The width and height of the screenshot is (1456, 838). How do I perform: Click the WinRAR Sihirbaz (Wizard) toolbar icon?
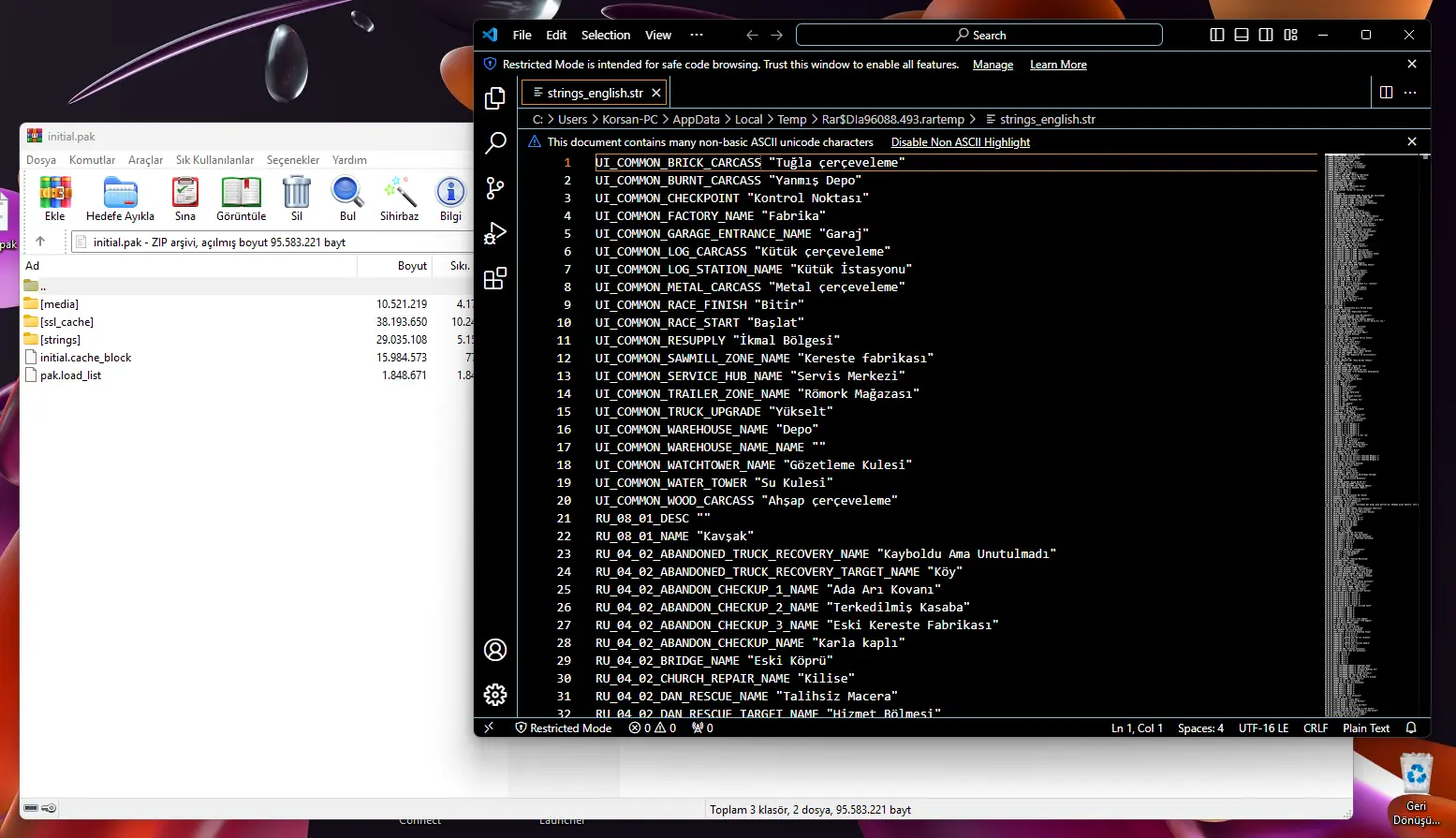399,198
